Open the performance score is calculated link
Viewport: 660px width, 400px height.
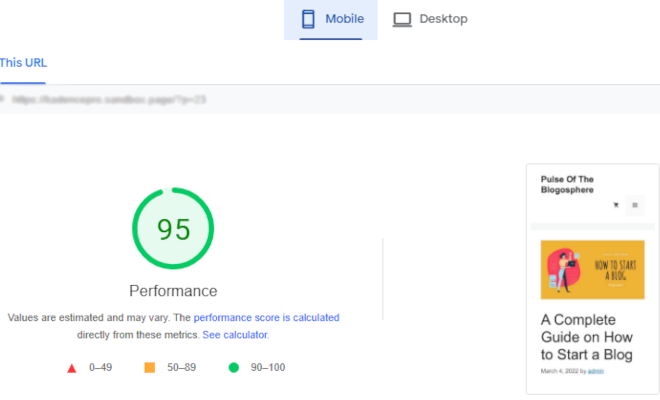click(x=266, y=317)
